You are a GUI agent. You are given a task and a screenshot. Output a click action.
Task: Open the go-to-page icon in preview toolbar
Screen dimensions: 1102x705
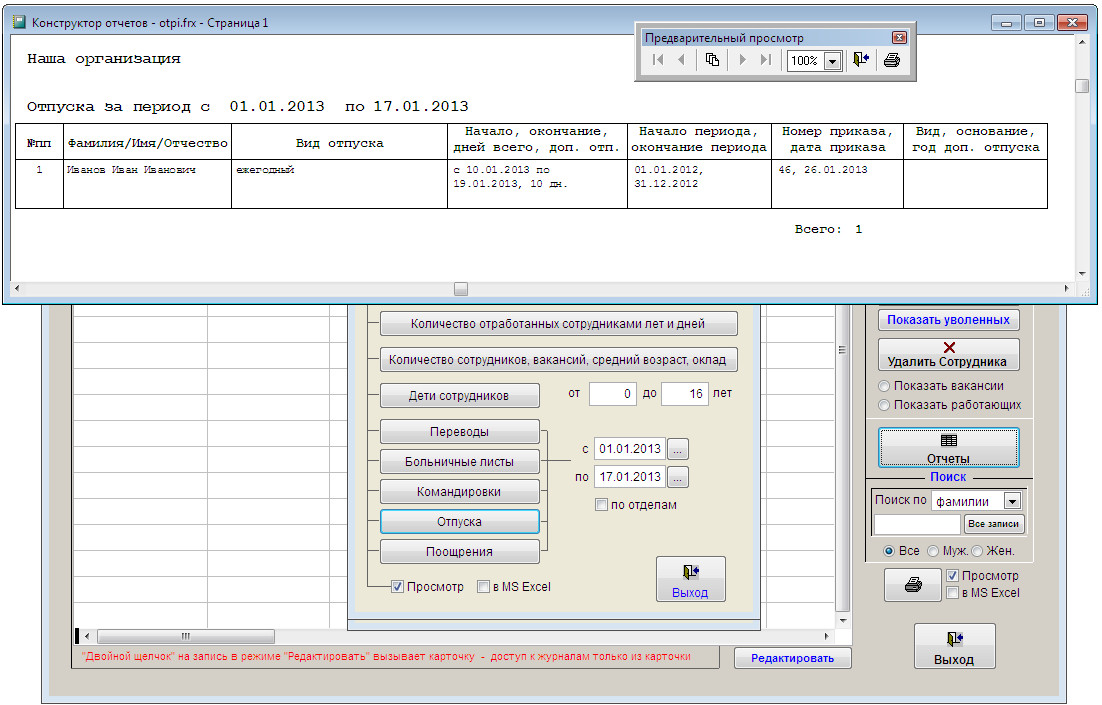point(712,60)
